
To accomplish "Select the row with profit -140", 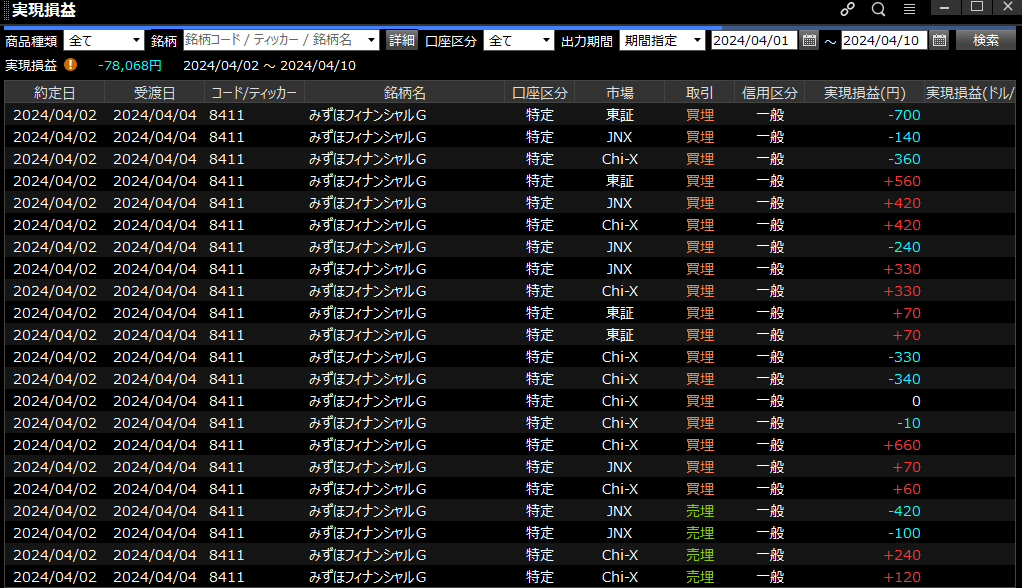I will pos(510,137).
